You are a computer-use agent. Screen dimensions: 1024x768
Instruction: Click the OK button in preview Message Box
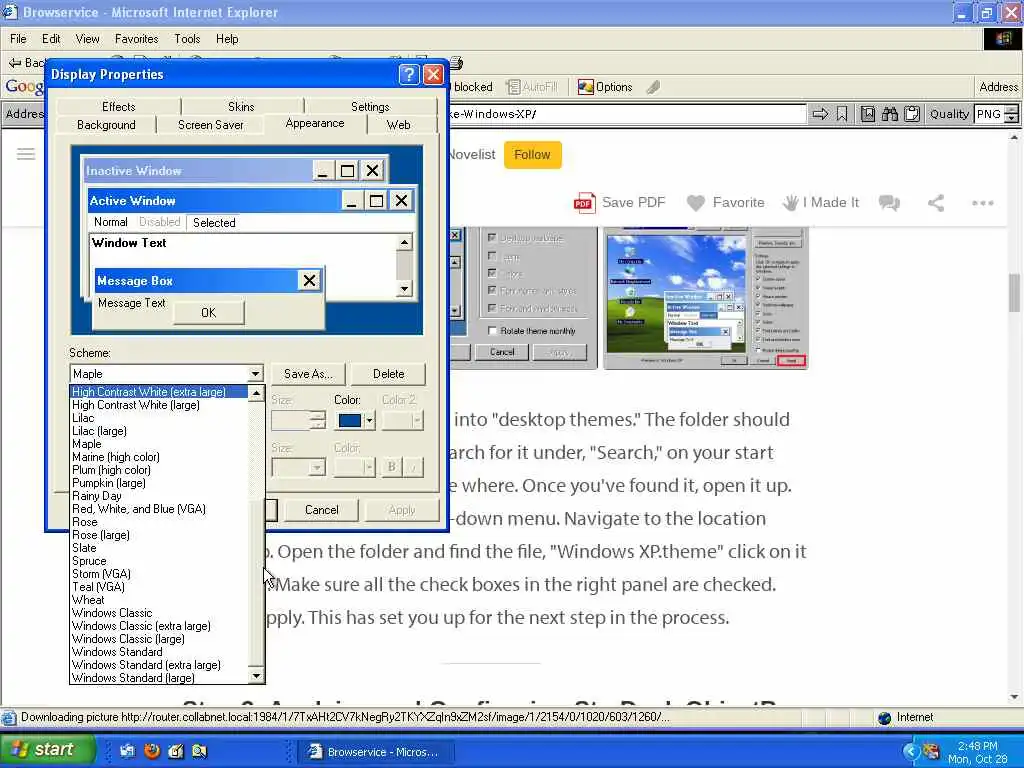[209, 313]
